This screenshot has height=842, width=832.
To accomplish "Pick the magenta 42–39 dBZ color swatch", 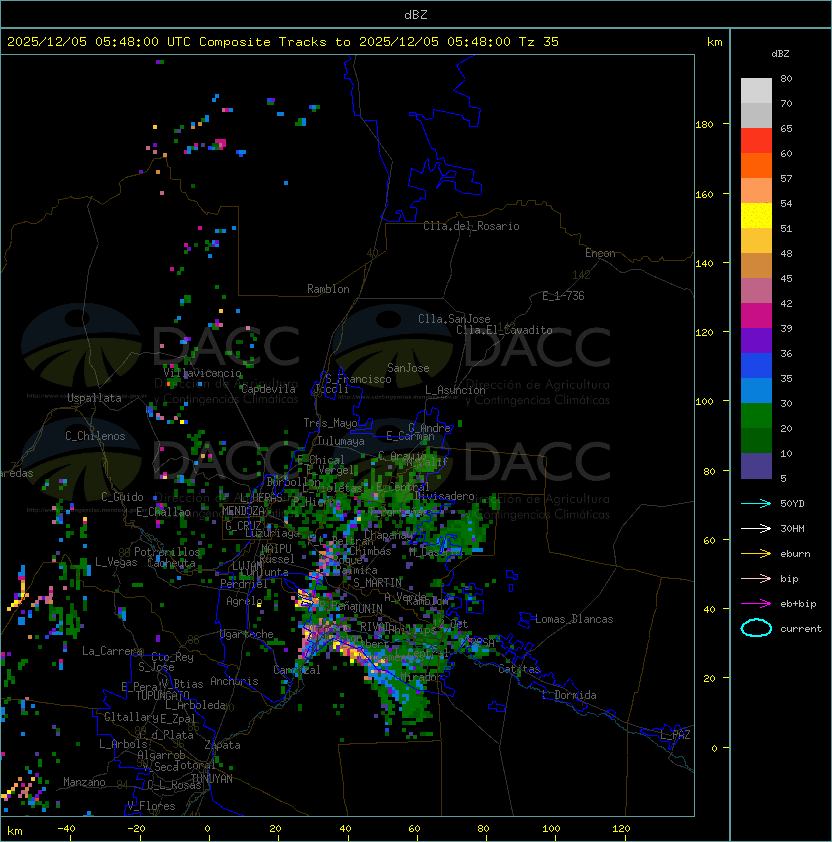I will pos(756,316).
